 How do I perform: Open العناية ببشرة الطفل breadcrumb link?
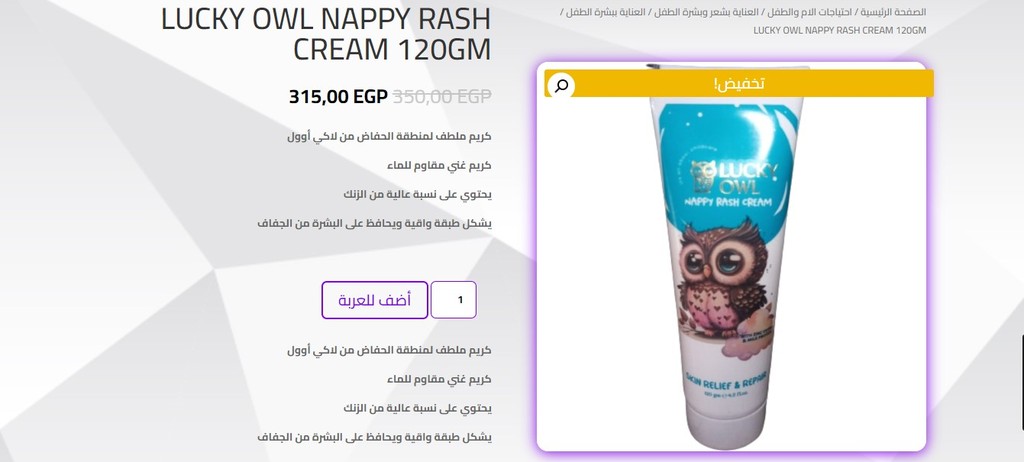point(603,12)
